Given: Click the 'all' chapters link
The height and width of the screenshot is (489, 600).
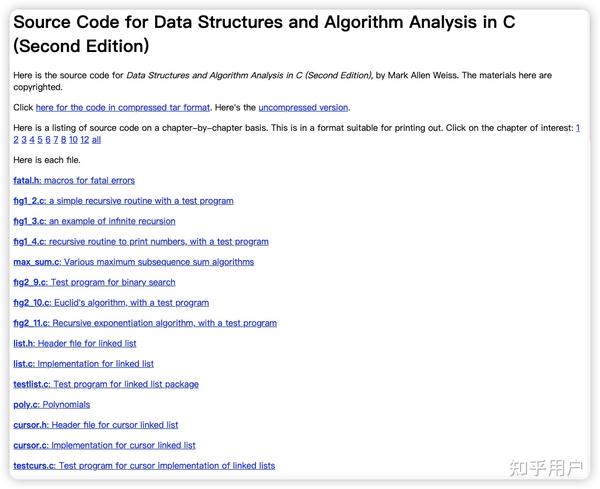Looking at the screenshot, I should tap(96, 140).
